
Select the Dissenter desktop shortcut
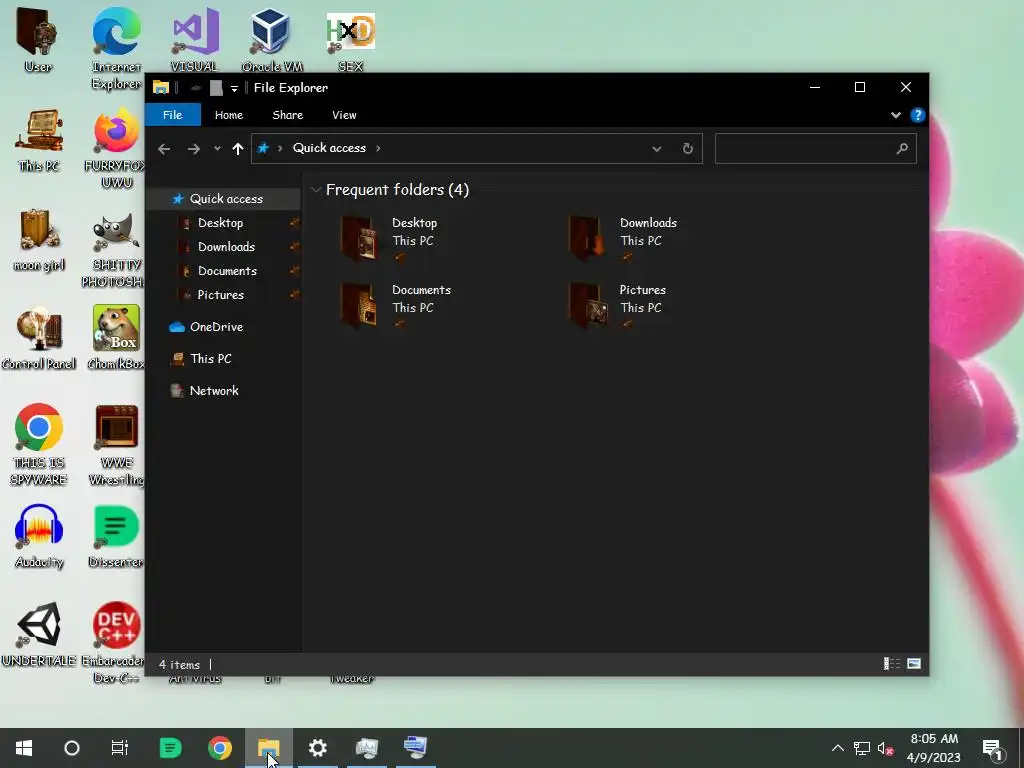(116, 536)
